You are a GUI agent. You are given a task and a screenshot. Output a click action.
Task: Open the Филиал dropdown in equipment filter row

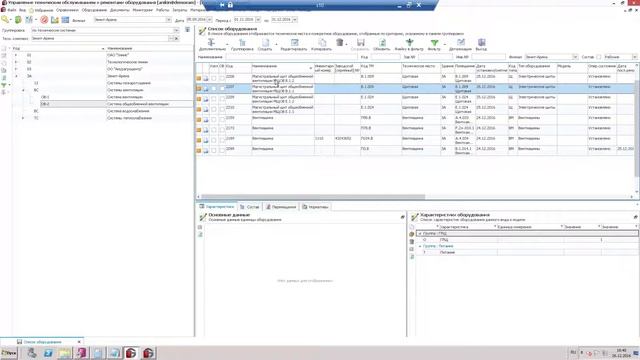pos(575,57)
